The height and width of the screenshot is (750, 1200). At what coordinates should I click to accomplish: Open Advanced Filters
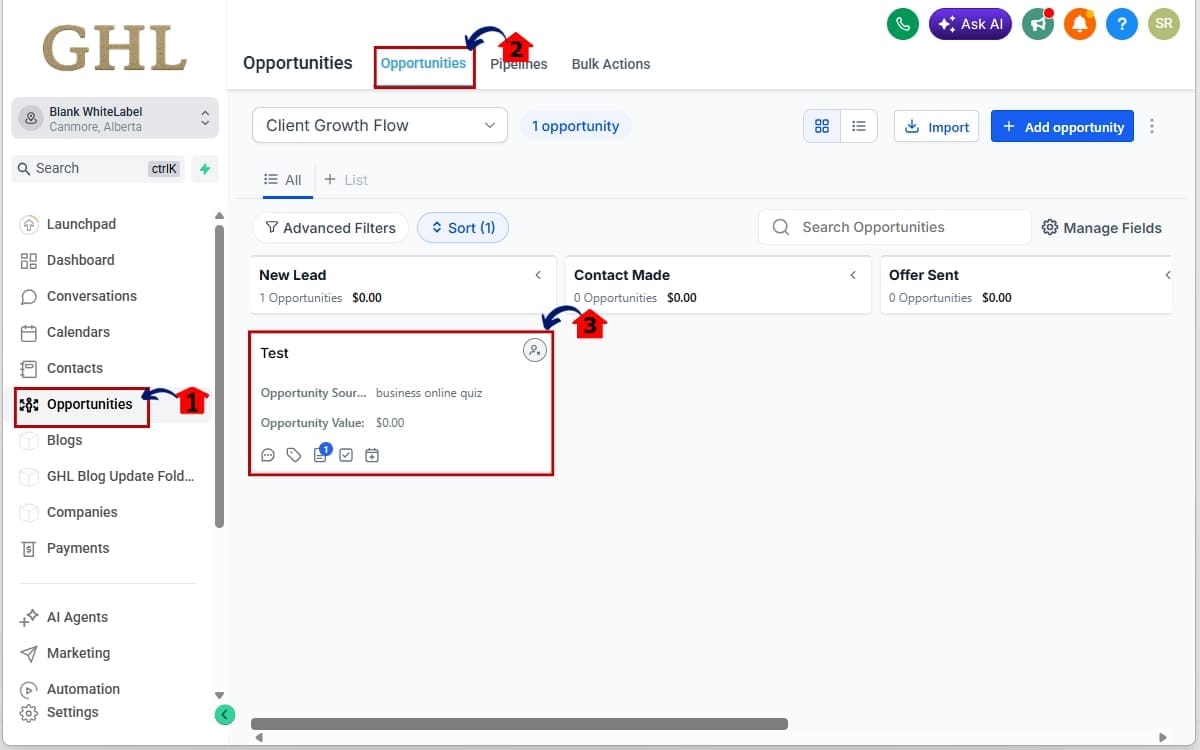(330, 227)
